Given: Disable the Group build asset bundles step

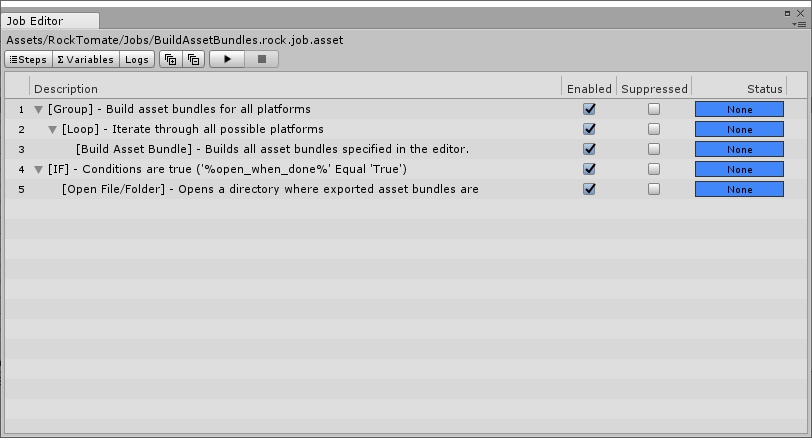Looking at the screenshot, I should [x=589, y=109].
